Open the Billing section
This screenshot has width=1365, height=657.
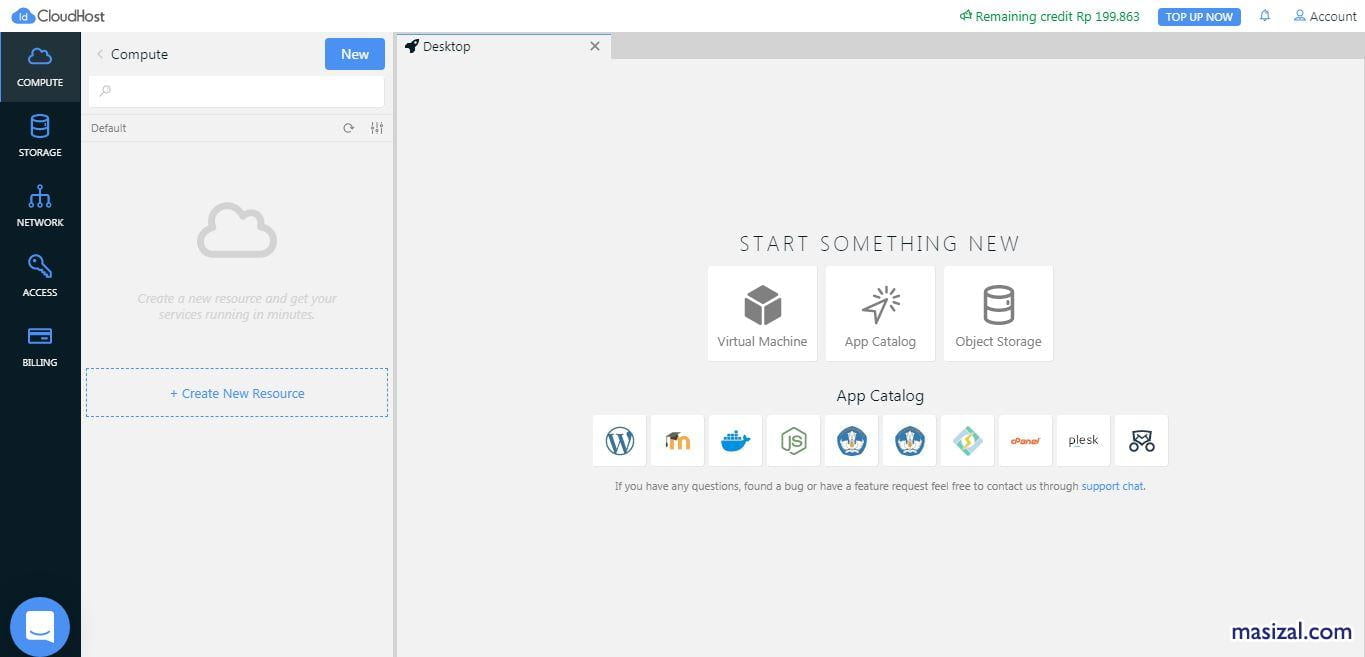pos(40,346)
